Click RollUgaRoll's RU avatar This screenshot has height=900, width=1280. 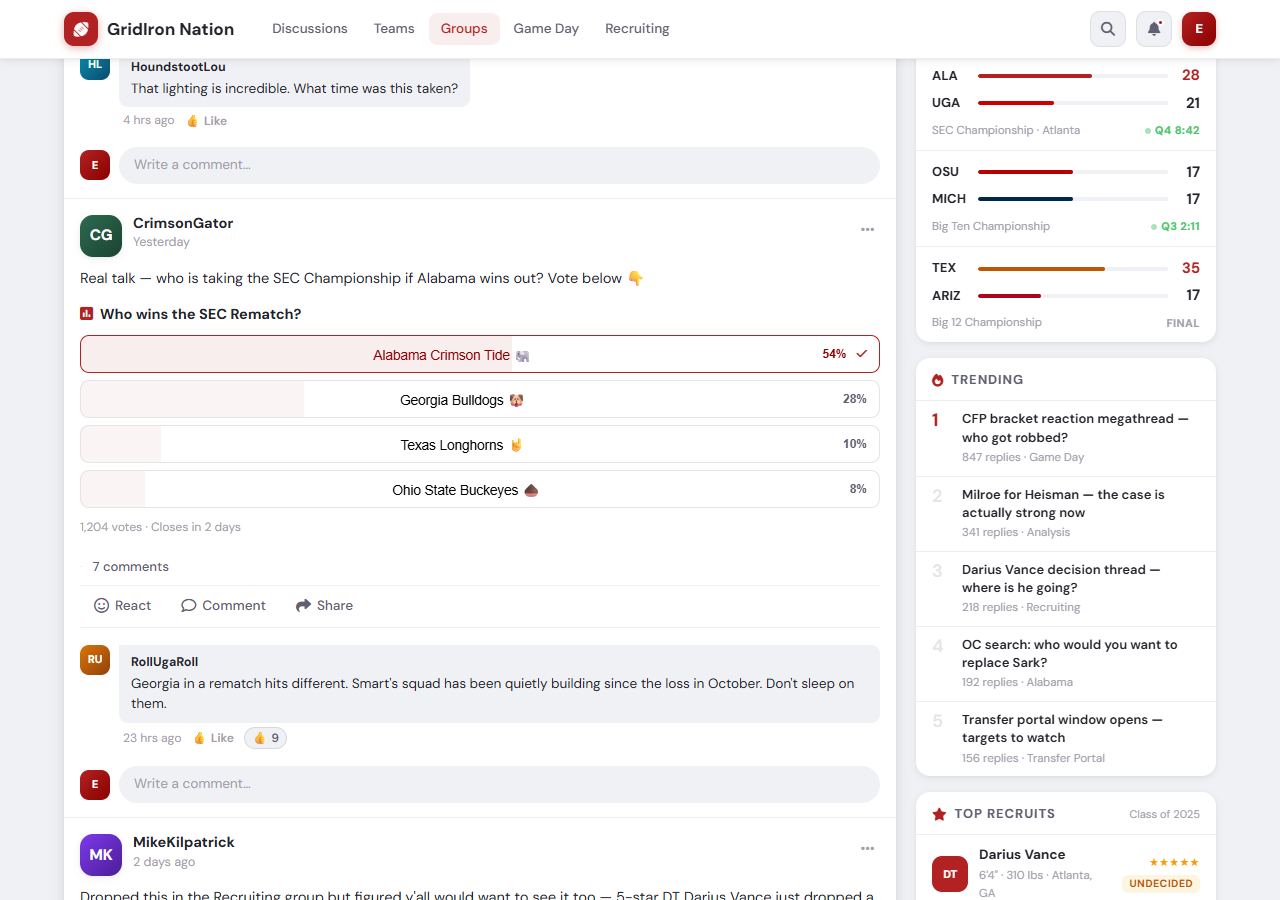(95, 660)
